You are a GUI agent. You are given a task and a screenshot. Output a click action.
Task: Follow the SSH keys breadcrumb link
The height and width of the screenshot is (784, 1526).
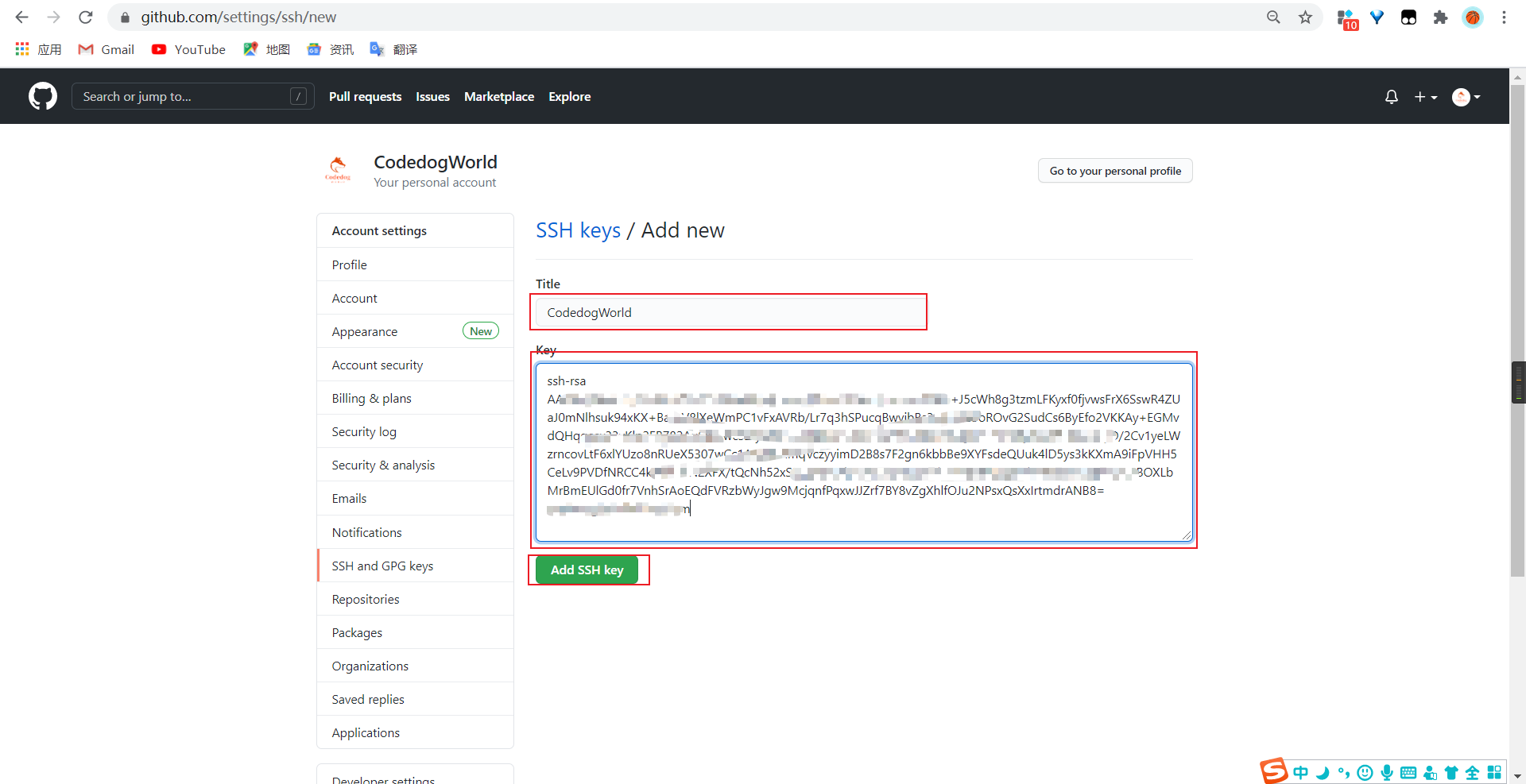[x=578, y=230]
